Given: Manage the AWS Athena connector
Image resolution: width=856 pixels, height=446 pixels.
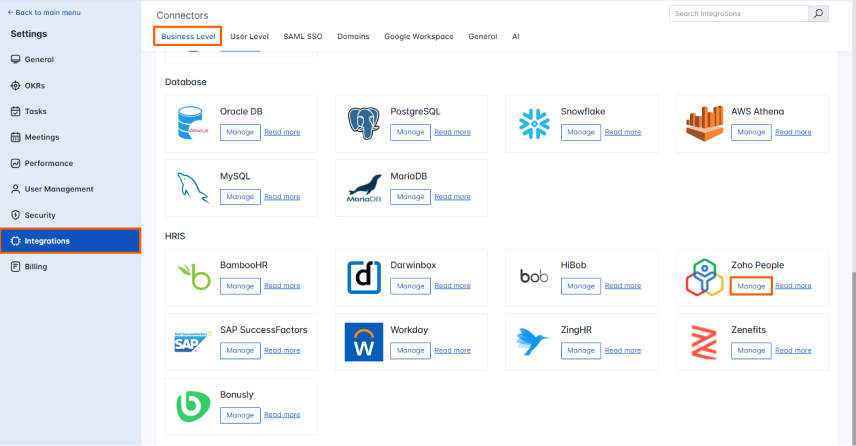Looking at the screenshot, I should tap(751, 132).
